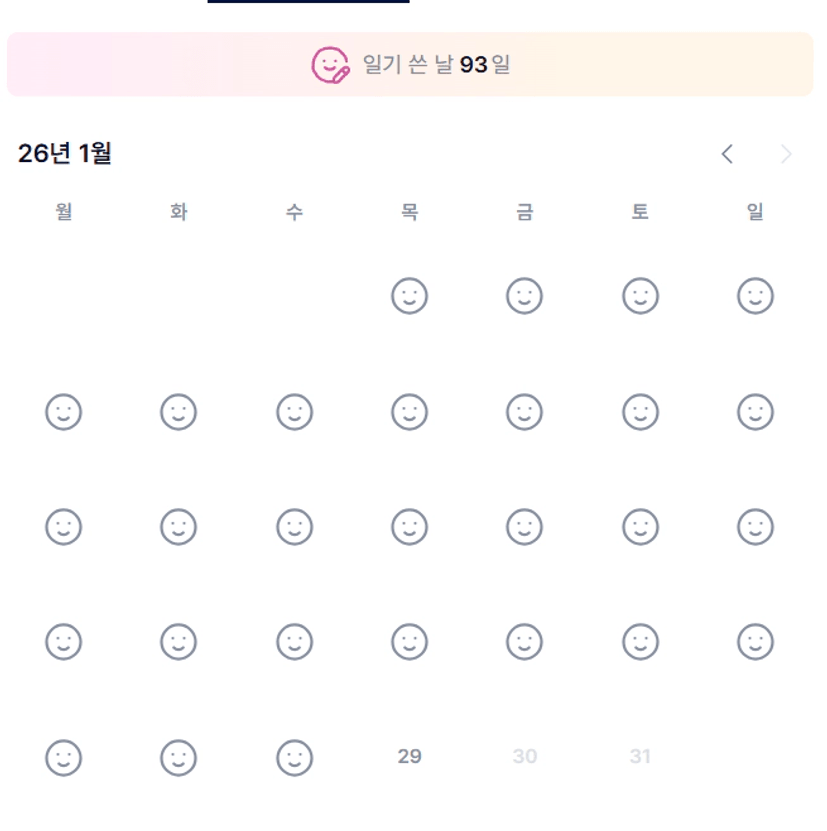827x831 pixels.
Task: Click the next month arrow
Action: pyautogui.click(x=787, y=154)
